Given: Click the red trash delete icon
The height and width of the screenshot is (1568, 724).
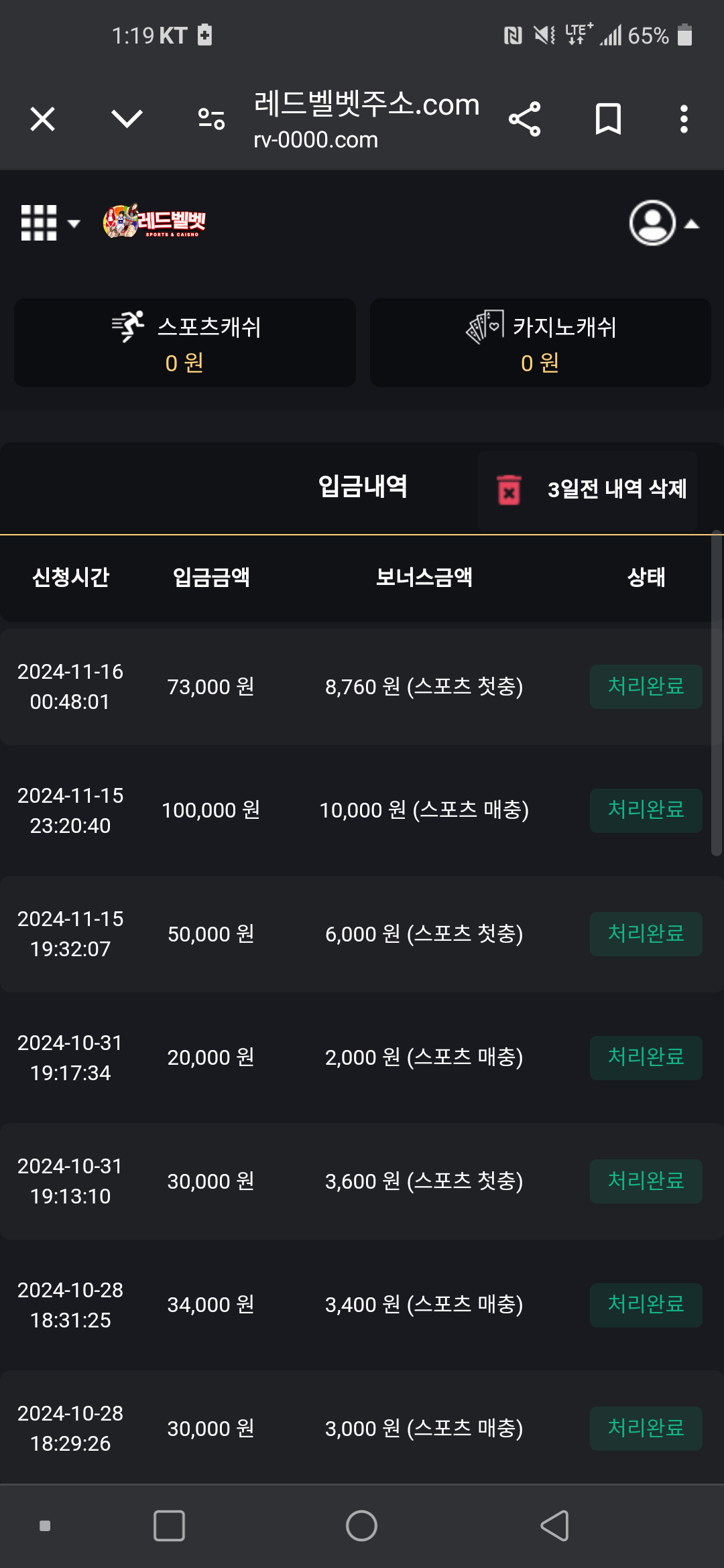Looking at the screenshot, I should (509, 489).
